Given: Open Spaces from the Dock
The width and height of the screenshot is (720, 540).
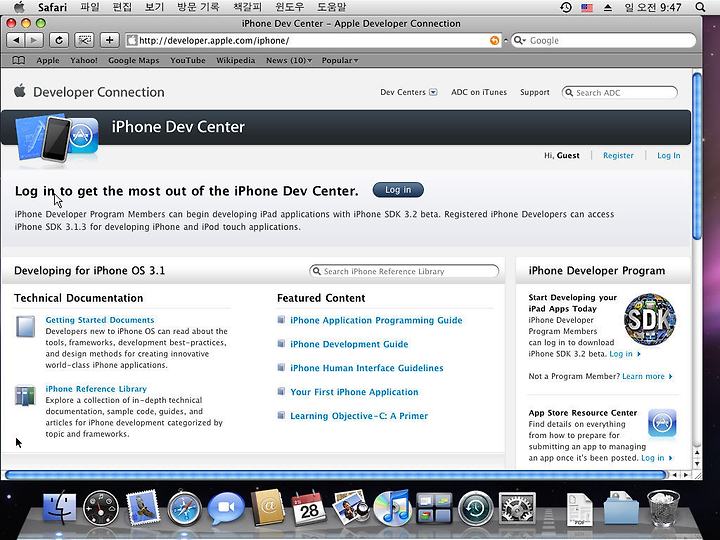Looking at the screenshot, I should pos(434,508).
